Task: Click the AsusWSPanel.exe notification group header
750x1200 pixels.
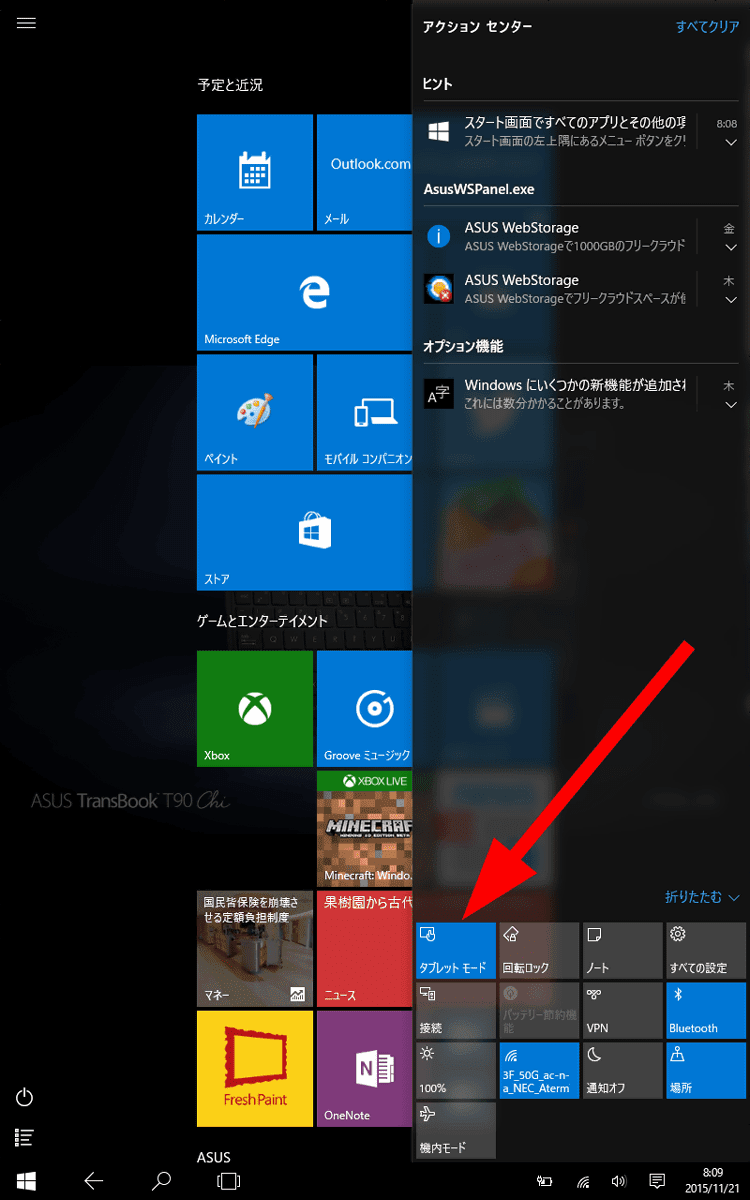Action: [x=479, y=188]
